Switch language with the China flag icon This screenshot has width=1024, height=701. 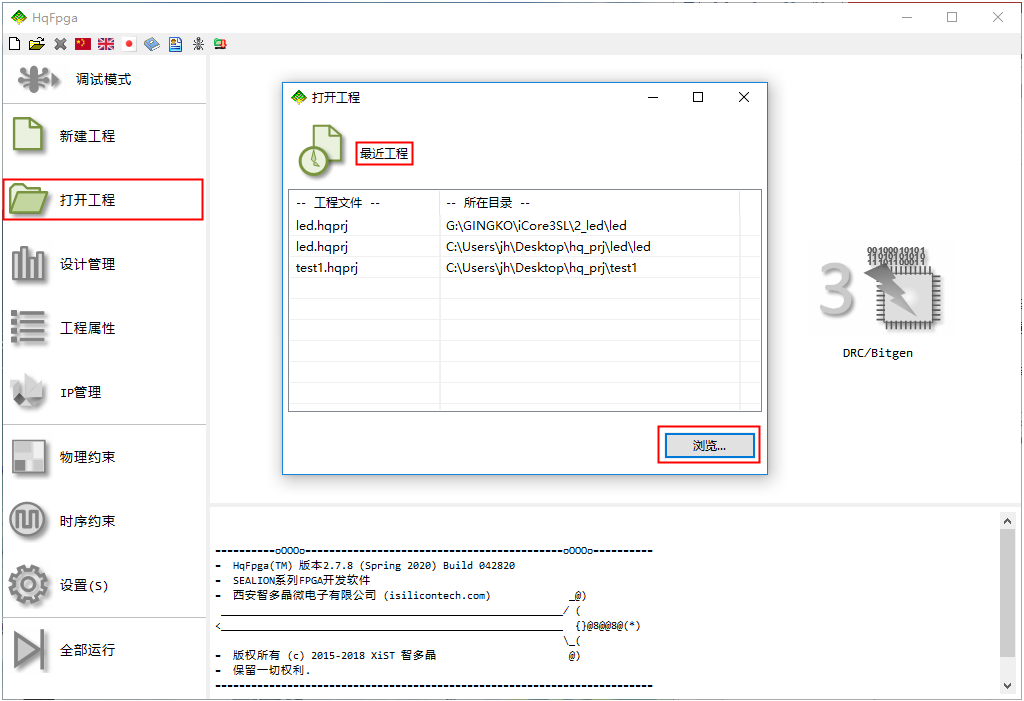(x=83, y=44)
